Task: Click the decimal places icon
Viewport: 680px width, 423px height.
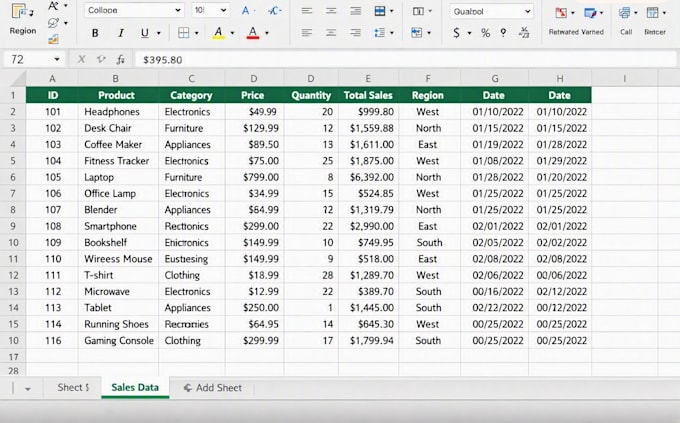Action: point(524,33)
